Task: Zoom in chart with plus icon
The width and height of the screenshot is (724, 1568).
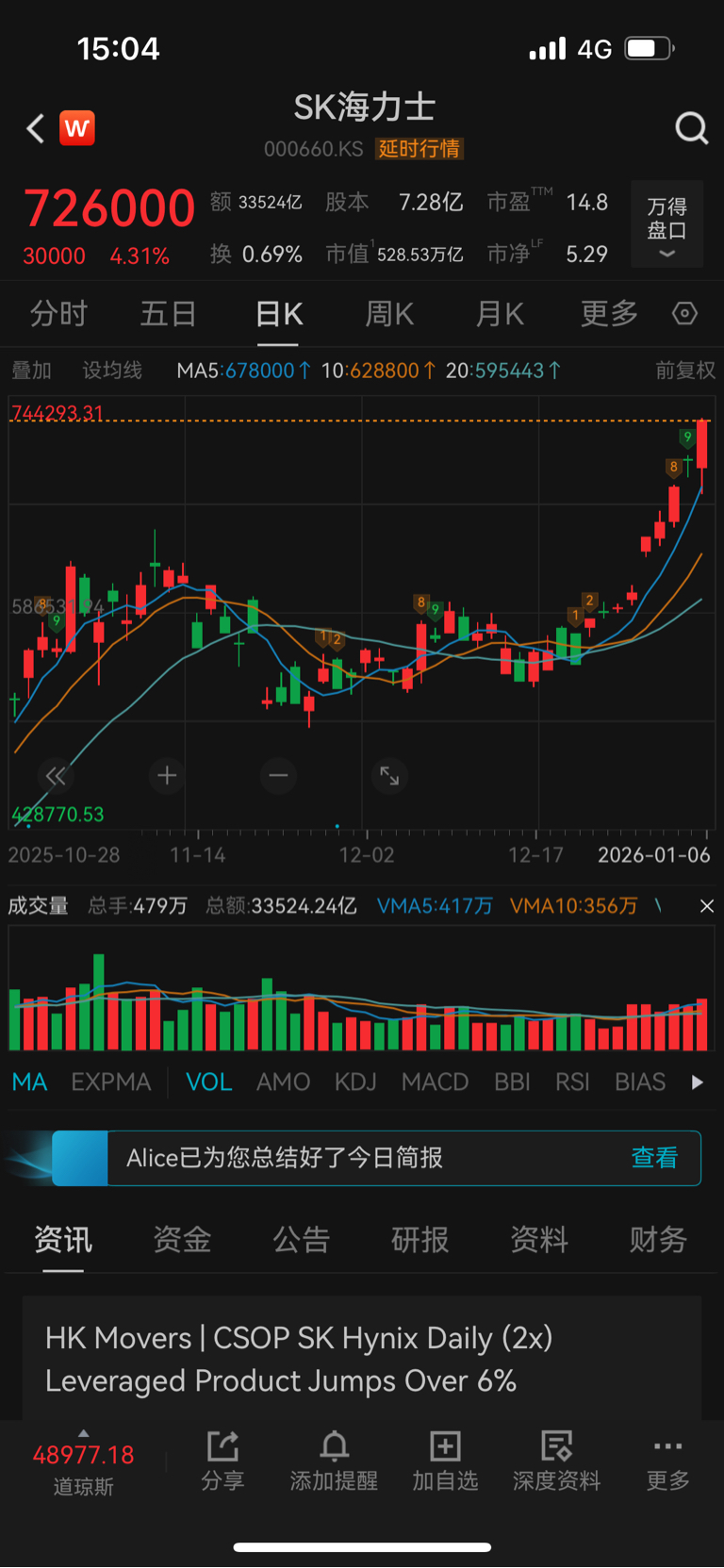Action: (x=167, y=776)
